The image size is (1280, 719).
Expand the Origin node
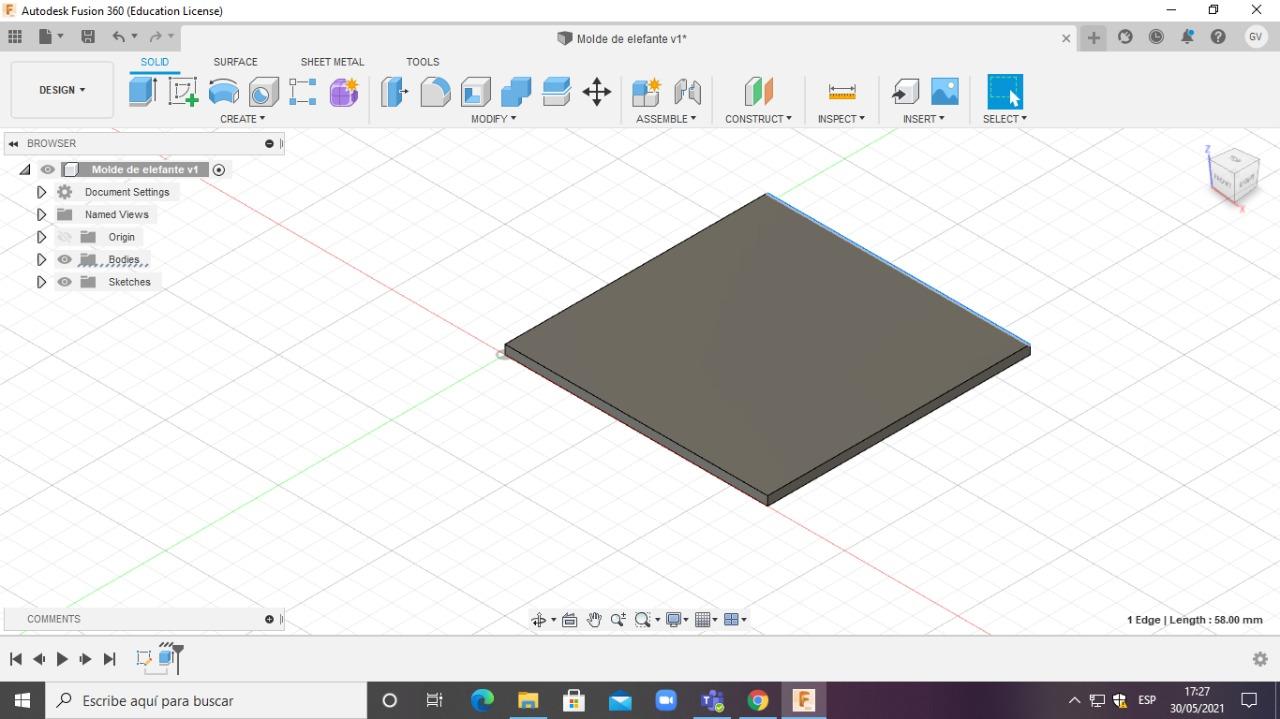coord(41,237)
